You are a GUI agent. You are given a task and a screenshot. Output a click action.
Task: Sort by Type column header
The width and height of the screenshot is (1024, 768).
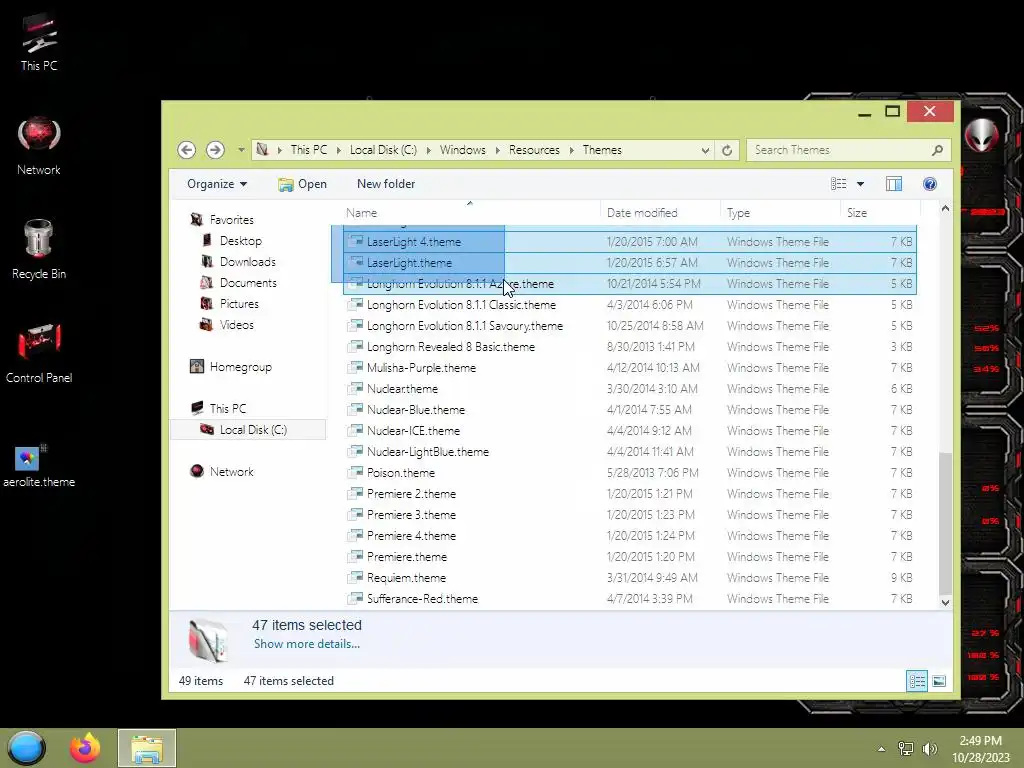tap(780, 213)
